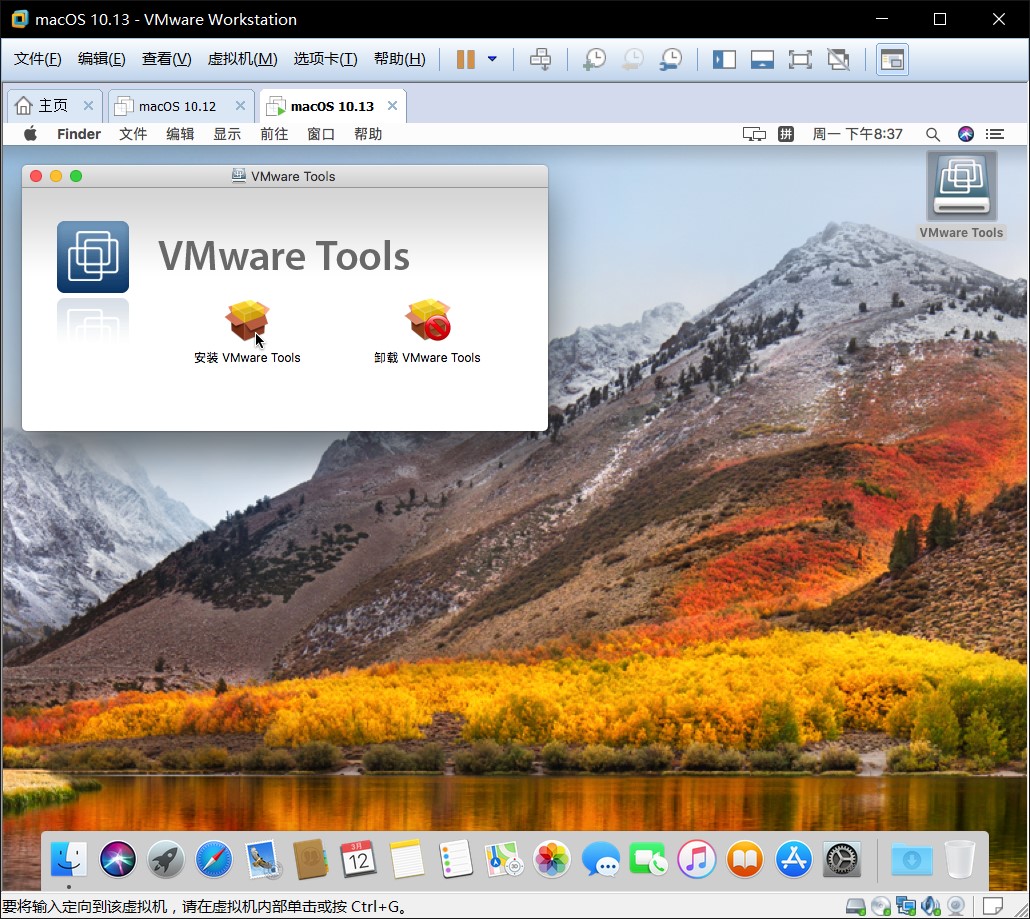1030x919 pixels.
Task: Toggle the VMware library sidebar view
Action: click(x=724, y=60)
